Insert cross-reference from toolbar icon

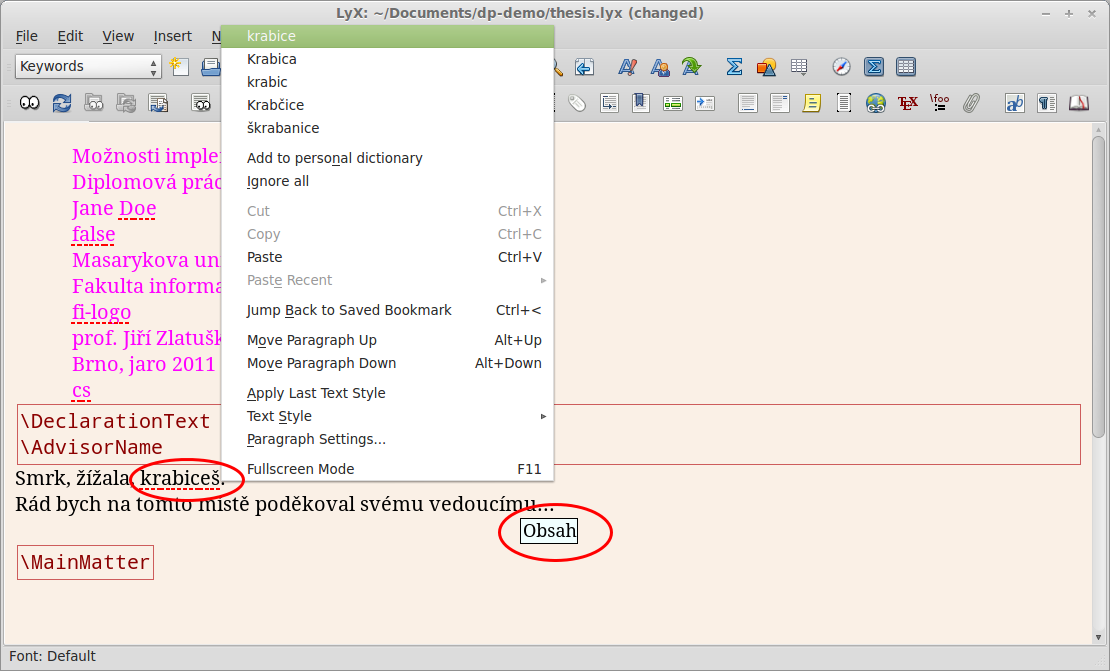(609, 103)
